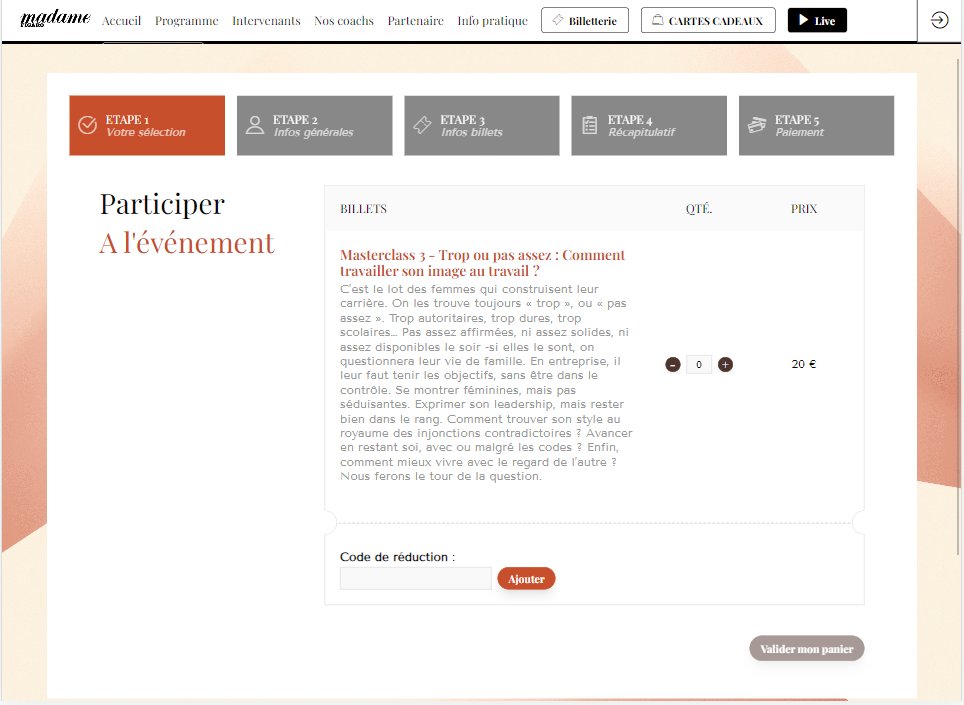Open the Partenaire page
Image resolution: width=964 pixels, height=705 pixels.
point(416,21)
